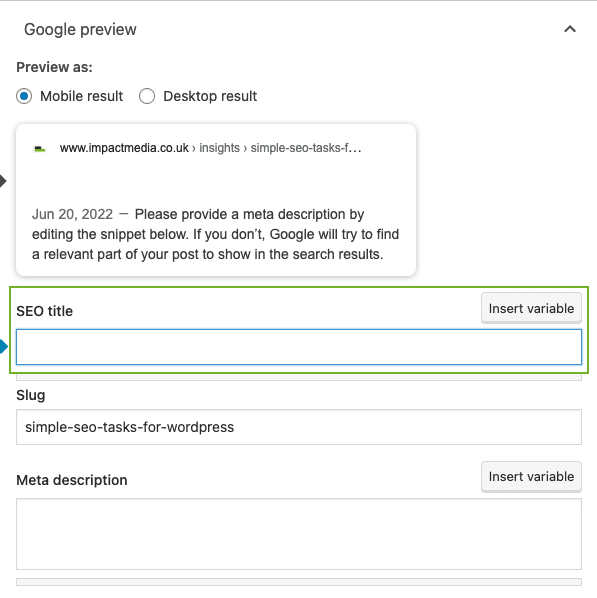Viewport: 597px width, 598px height.
Task: Click the SEO title label
Action: point(44,311)
